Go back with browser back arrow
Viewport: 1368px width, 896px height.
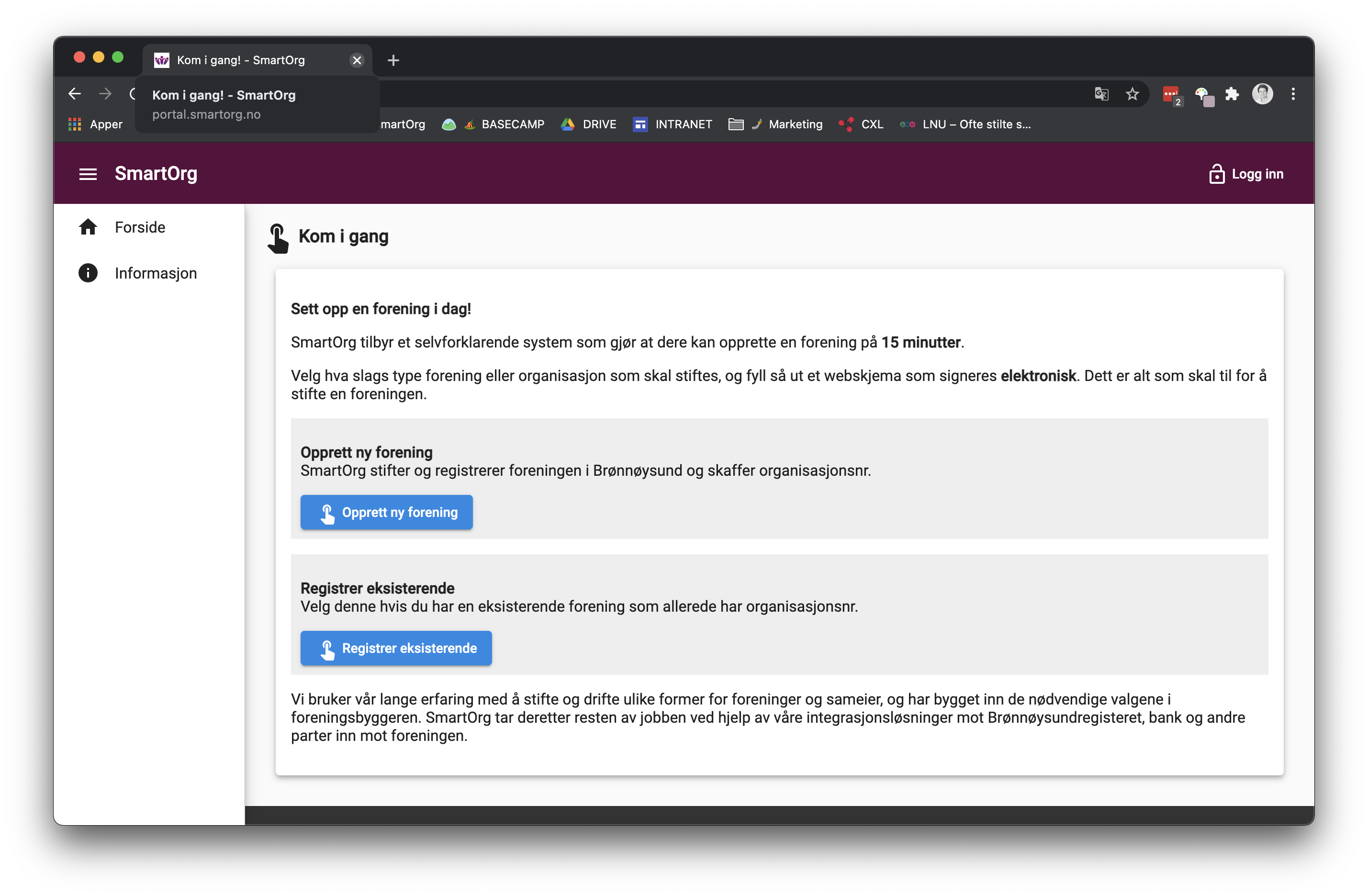pos(75,94)
